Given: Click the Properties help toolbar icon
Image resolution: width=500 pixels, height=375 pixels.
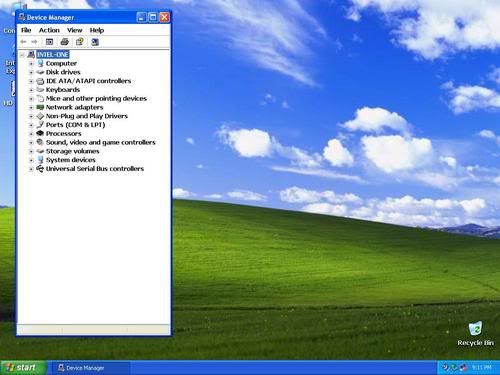Looking at the screenshot, I should coord(80,42).
